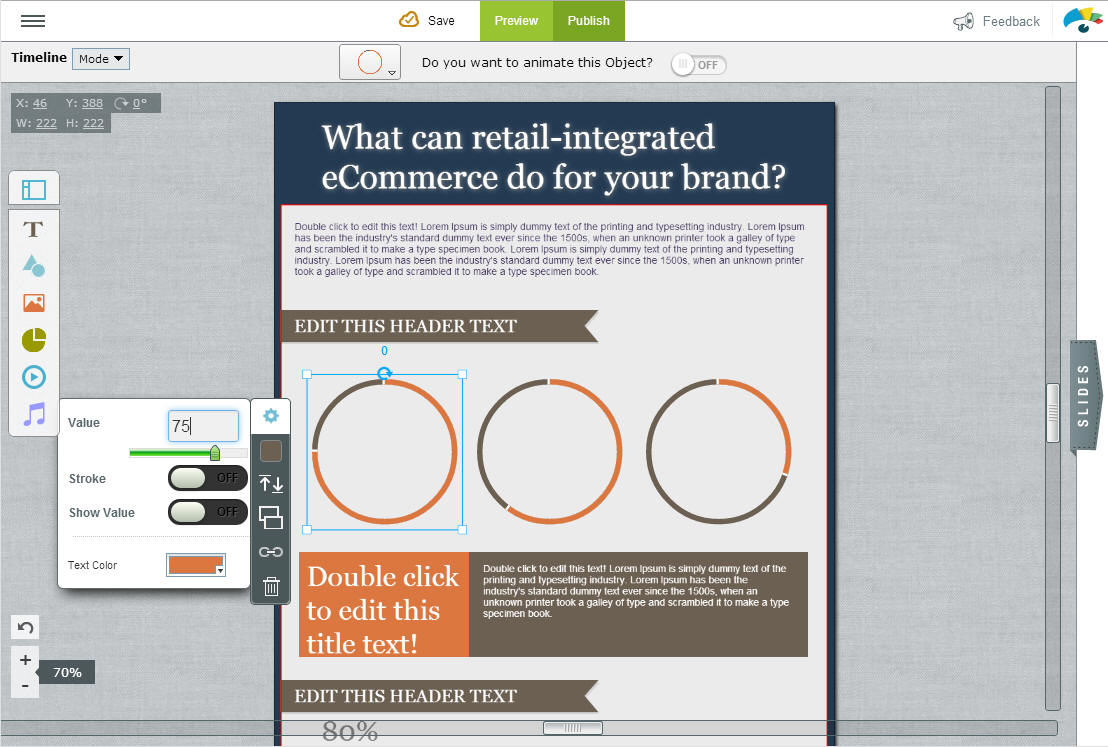The width and height of the screenshot is (1108, 747).
Task: Open the Video play icon tool
Action: tap(34, 377)
